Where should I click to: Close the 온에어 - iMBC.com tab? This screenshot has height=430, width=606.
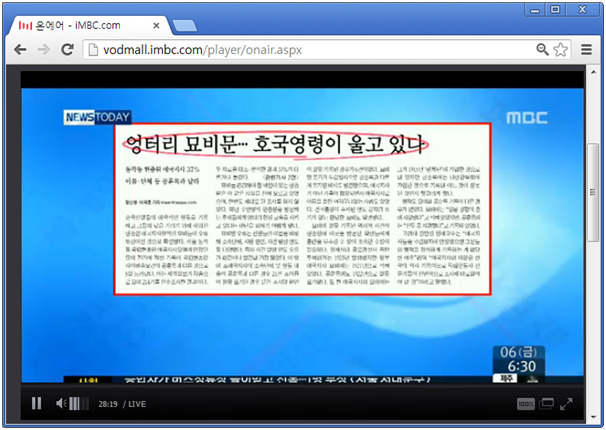pyautogui.click(x=157, y=22)
